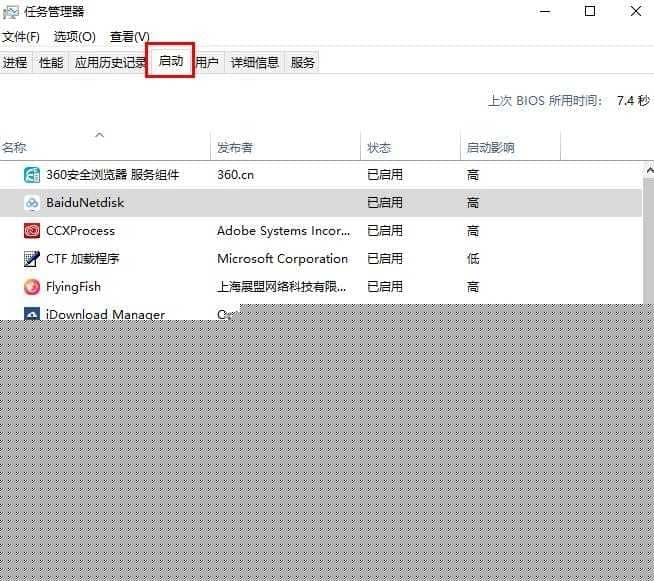Image resolution: width=654 pixels, height=581 pixels.
Task: Close the 任务管理器 window
Action: click(636, 11)
